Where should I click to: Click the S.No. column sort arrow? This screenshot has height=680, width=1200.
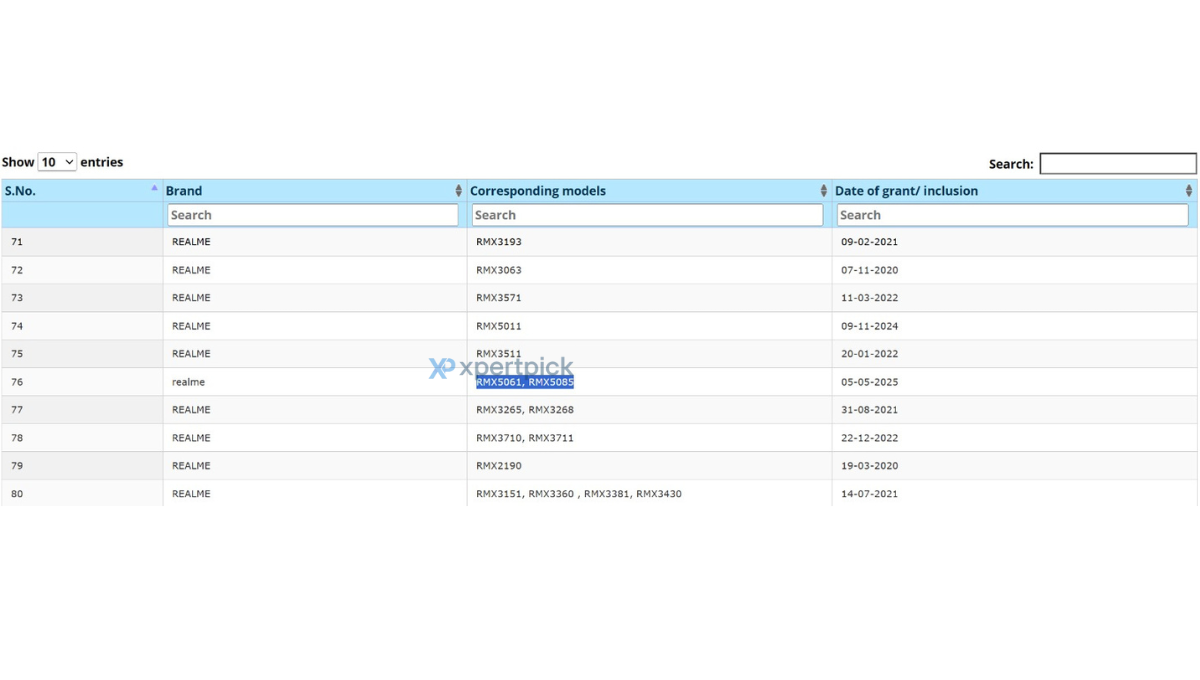click(x=154, y=188)
